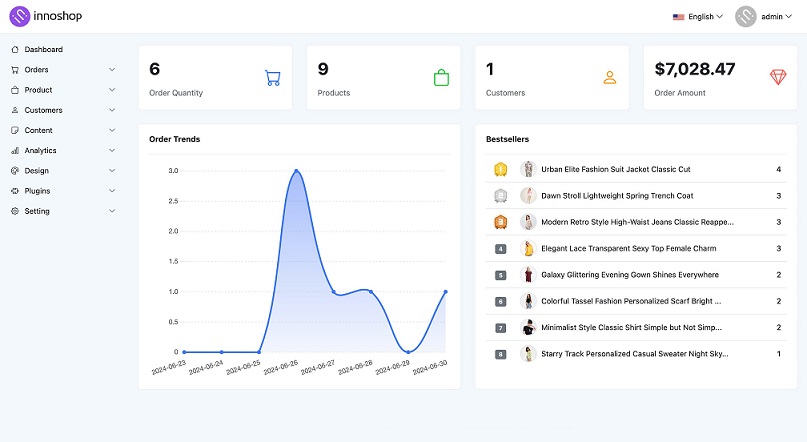
Task: Select Design in the sidebar menu
Action: pyautogui.click(x=37, y=171)
